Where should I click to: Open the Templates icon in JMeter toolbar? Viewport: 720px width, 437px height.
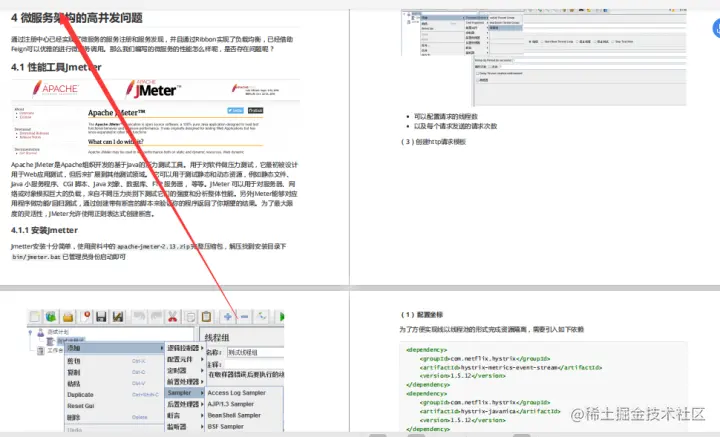[x=51, y=316]
